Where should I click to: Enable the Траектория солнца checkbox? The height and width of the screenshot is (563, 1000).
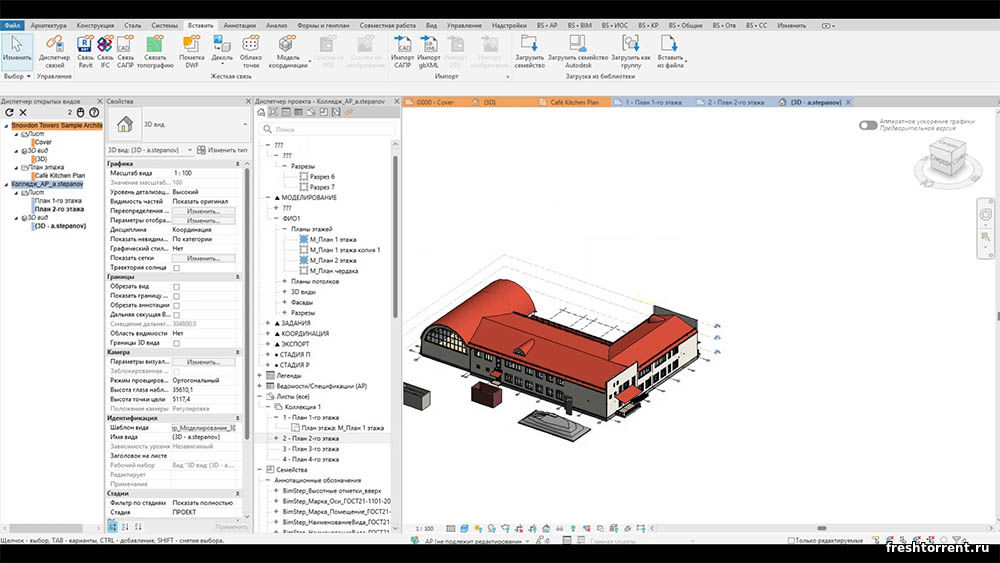pyautogui.click(x=177, y=268)
